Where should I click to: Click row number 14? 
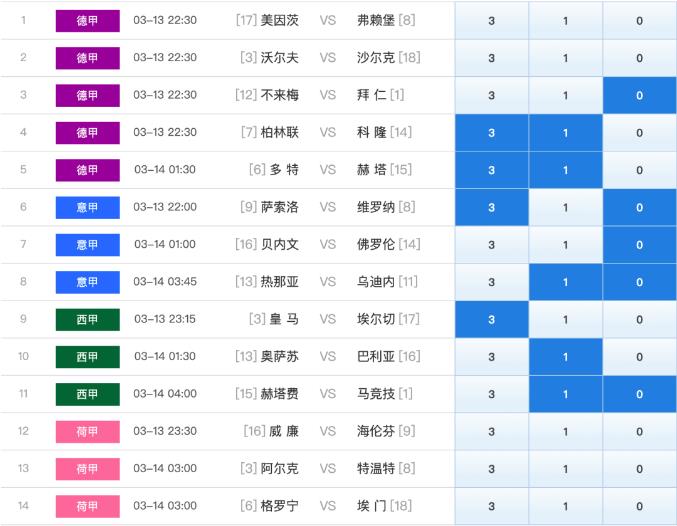(x=23, y=506)
